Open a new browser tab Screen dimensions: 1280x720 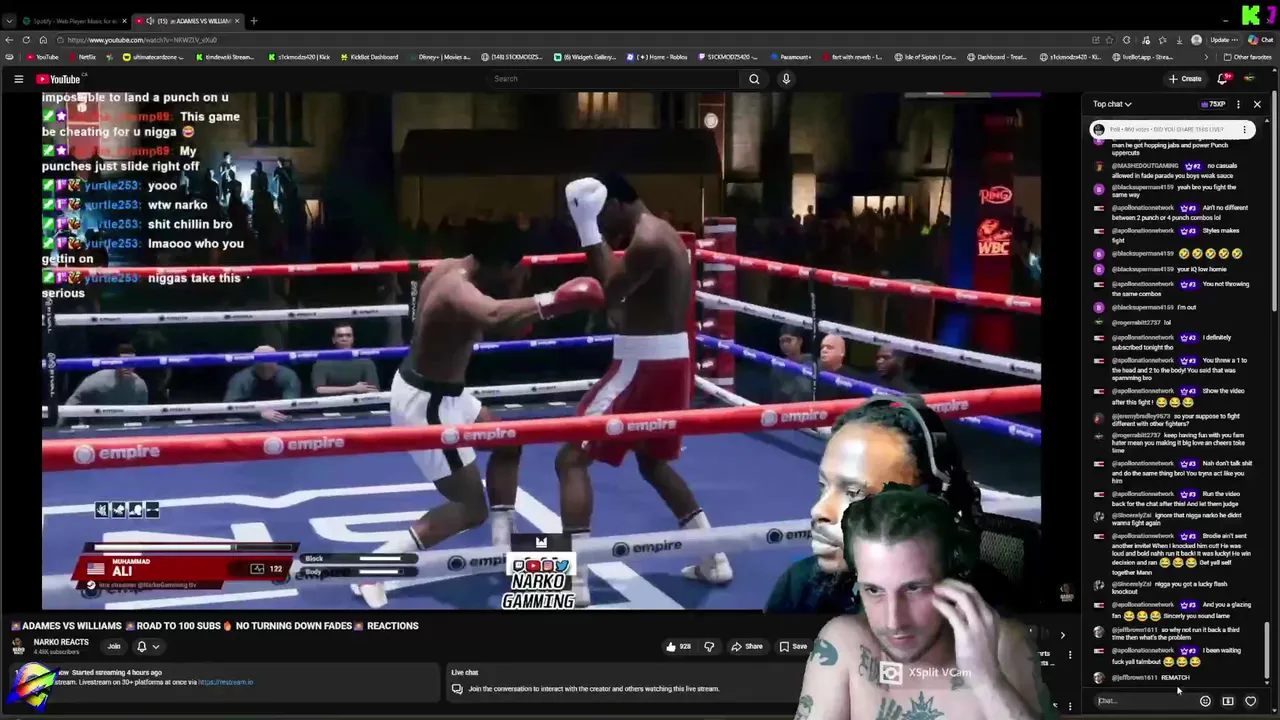pyautogui.click(x=254, y=20)
